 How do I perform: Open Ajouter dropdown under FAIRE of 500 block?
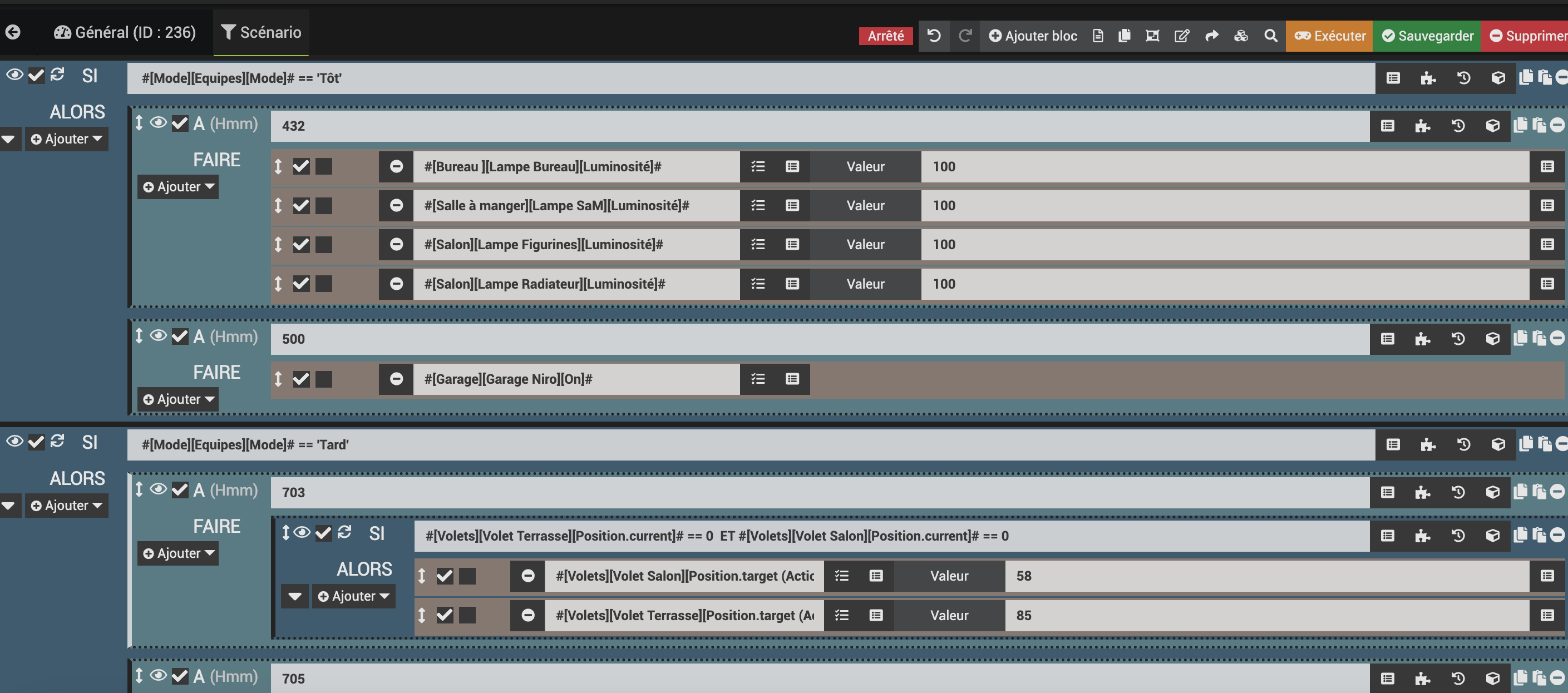pyautogui.click(x=177, y=399)
